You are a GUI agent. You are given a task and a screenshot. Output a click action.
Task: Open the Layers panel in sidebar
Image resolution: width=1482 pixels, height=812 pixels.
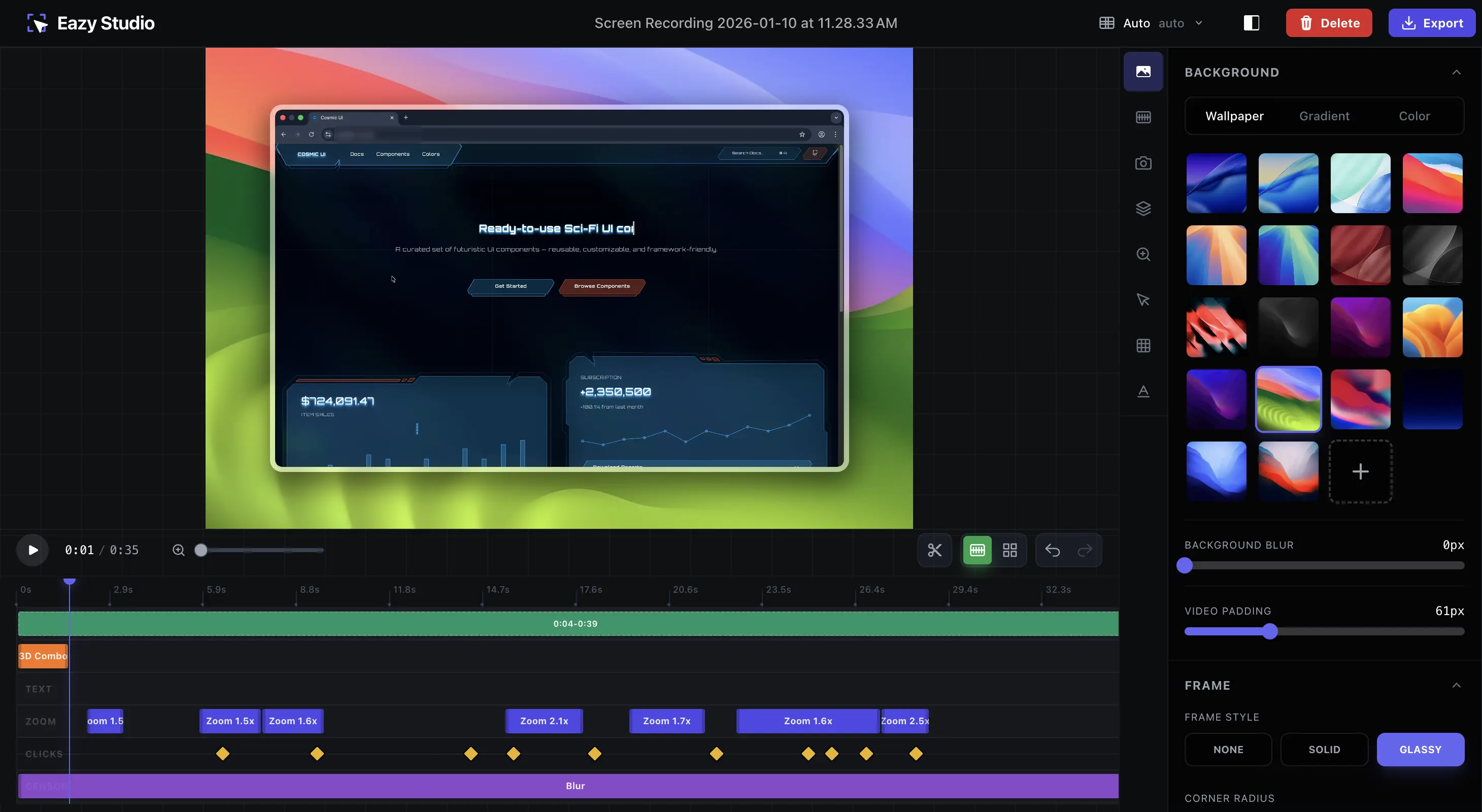pos(1143,208)
